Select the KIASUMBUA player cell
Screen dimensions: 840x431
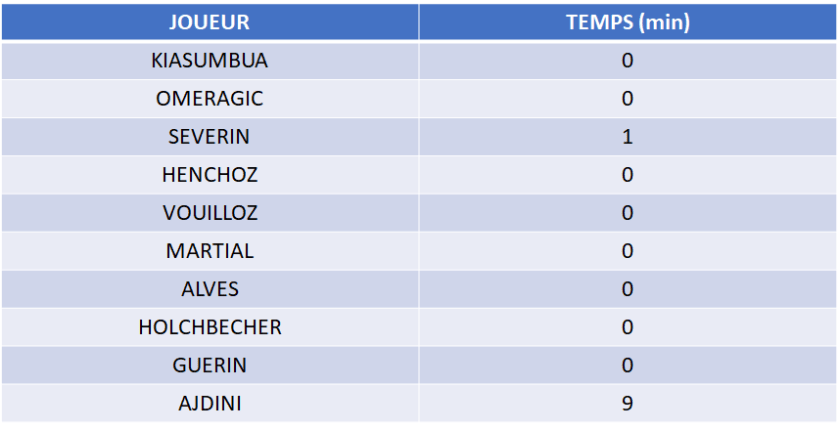click(209, 60)
